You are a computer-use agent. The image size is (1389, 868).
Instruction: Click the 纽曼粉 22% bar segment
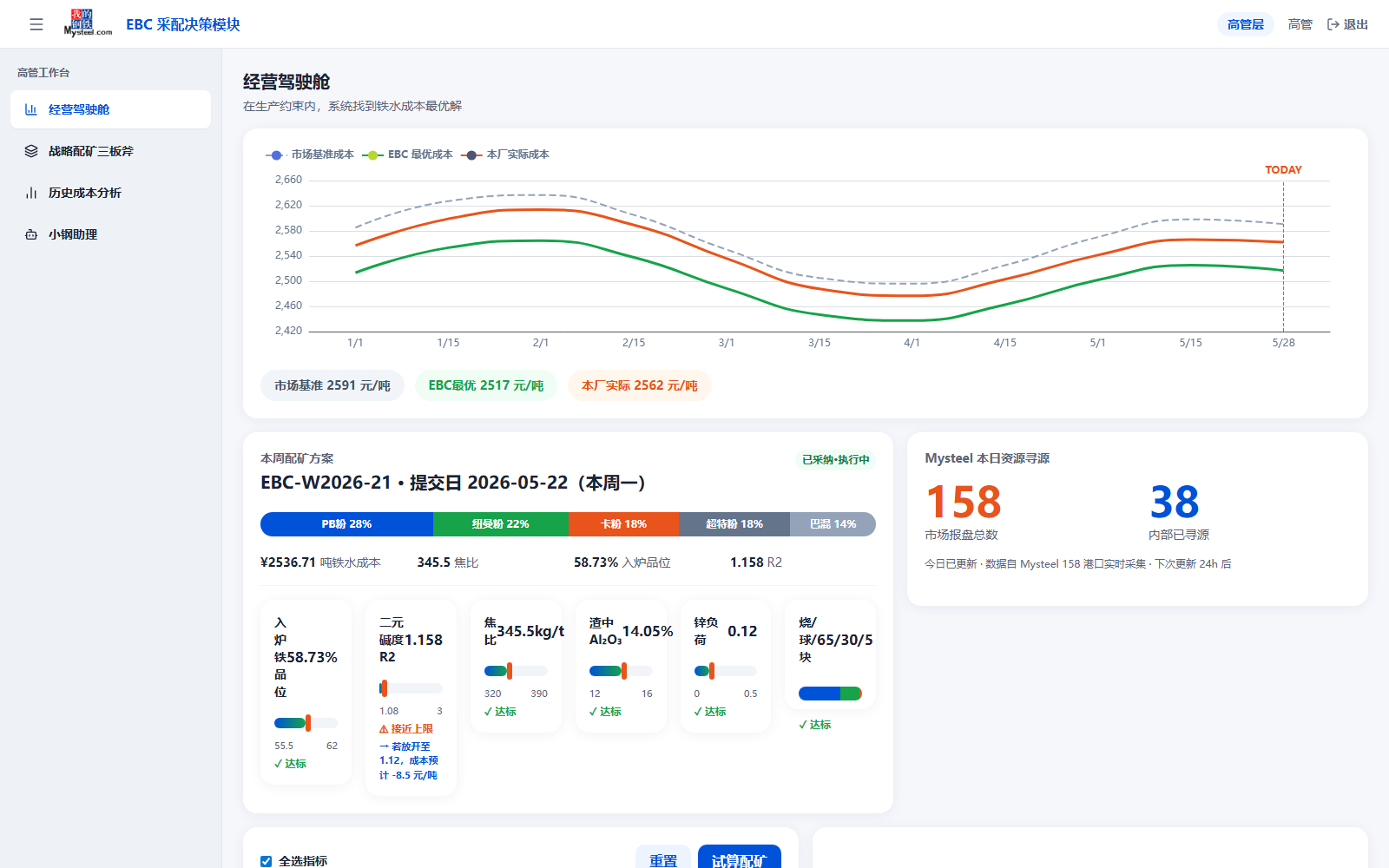(501, 524)
